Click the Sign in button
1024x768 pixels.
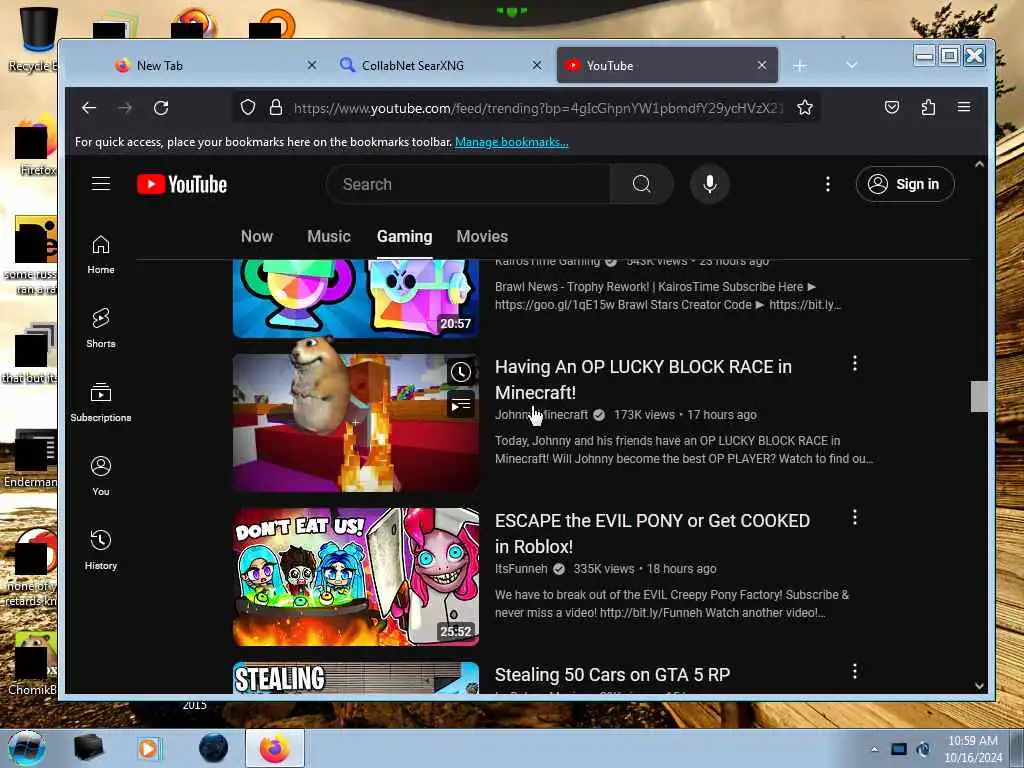click(x=904, y=184)
